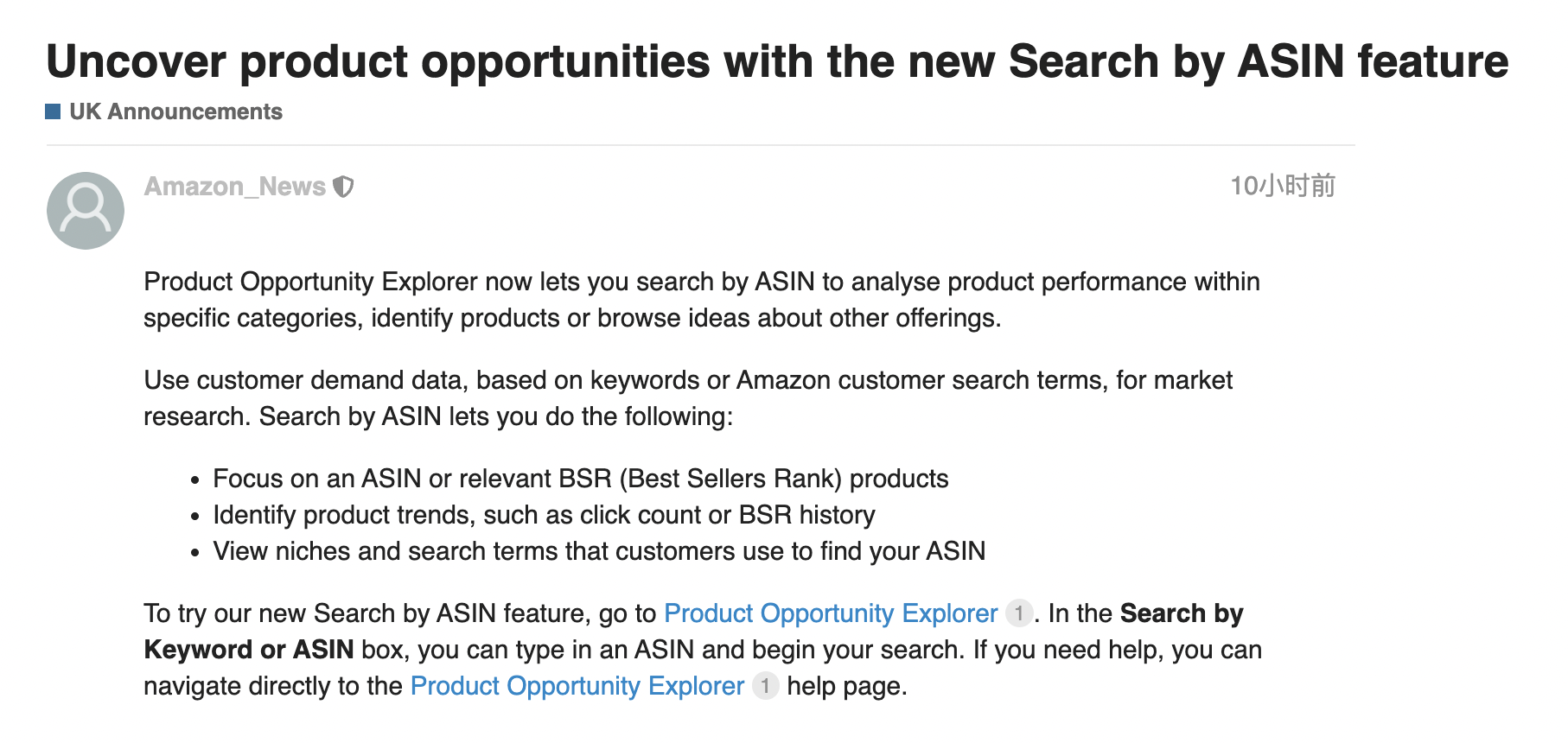Click the Amazon_News user avatar

[85, 211]
